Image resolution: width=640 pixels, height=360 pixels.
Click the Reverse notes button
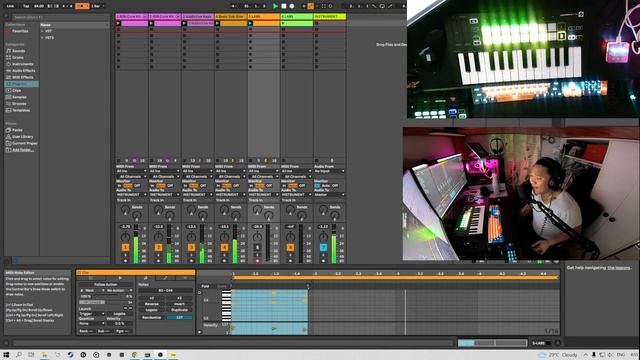click(151, 304)
